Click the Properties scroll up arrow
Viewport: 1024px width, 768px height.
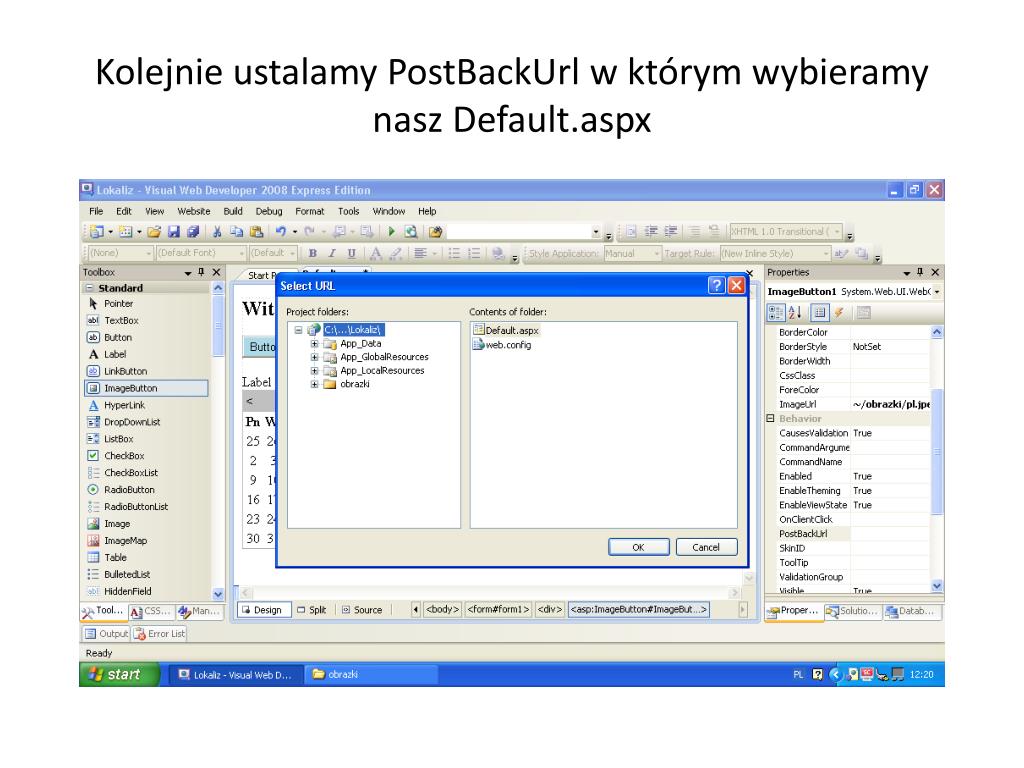(937, 332)
